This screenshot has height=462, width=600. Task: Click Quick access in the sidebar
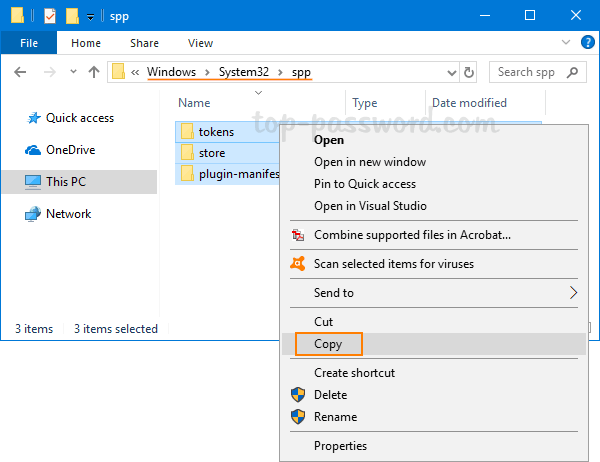tap(80, 118)
